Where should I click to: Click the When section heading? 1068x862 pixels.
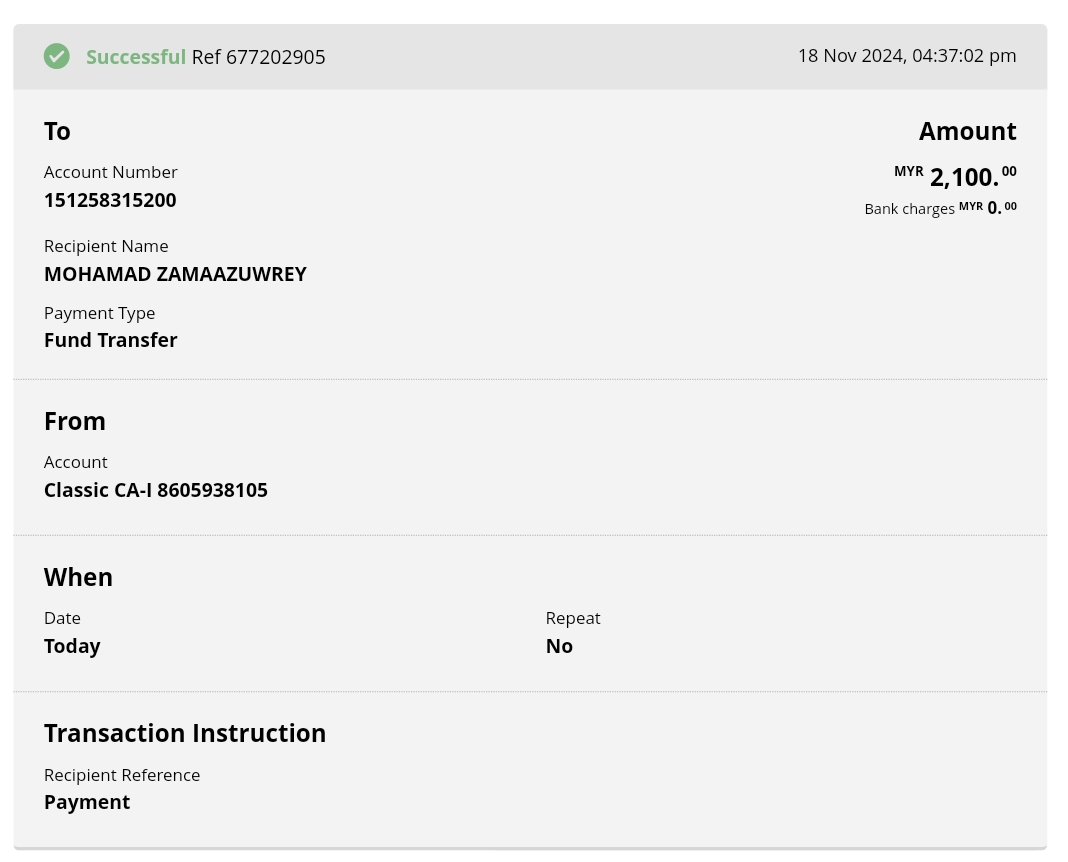point(78,577)
